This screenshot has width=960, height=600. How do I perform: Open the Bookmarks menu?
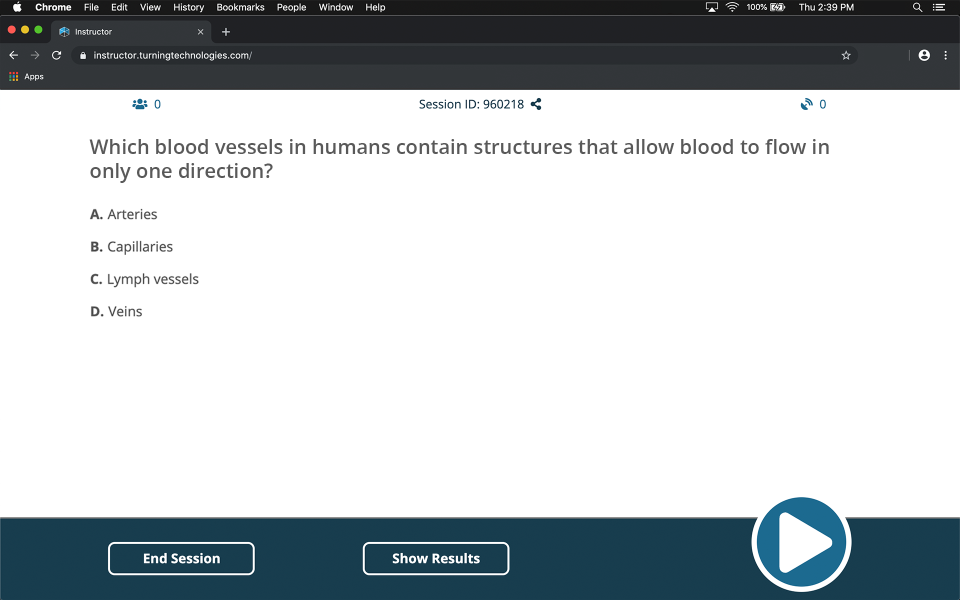241,7
